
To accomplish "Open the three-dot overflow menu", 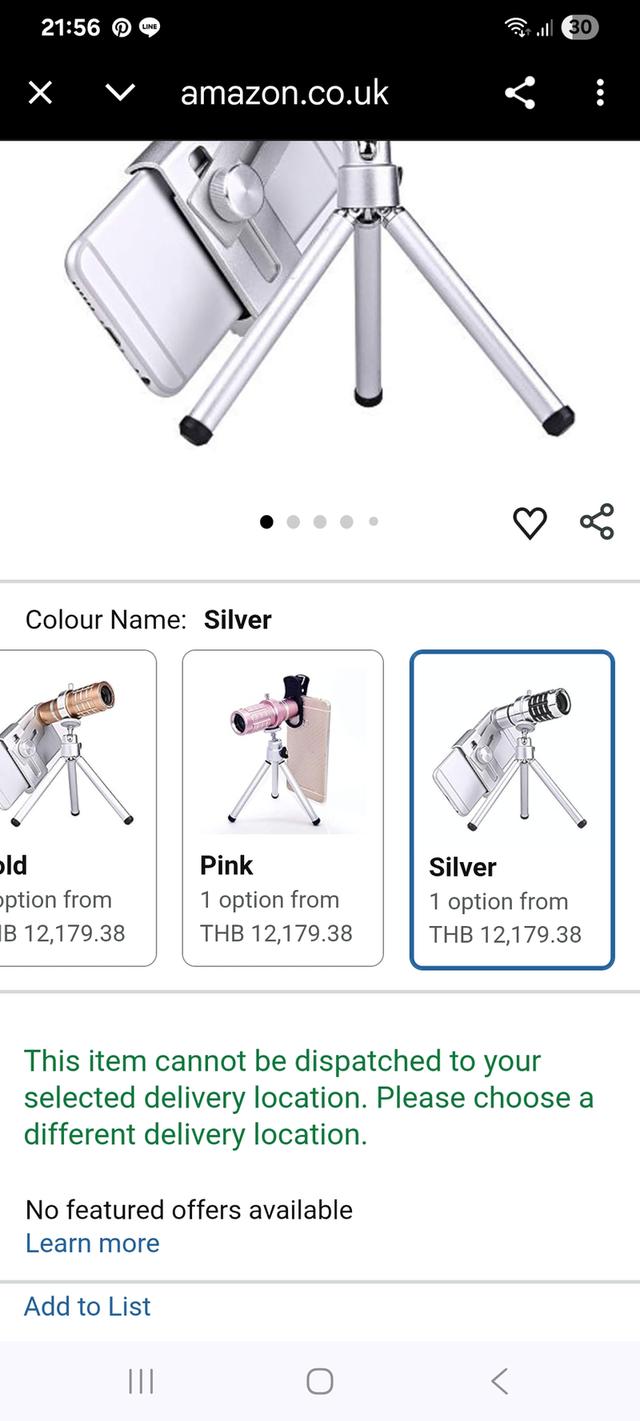I will coord(600,94).
